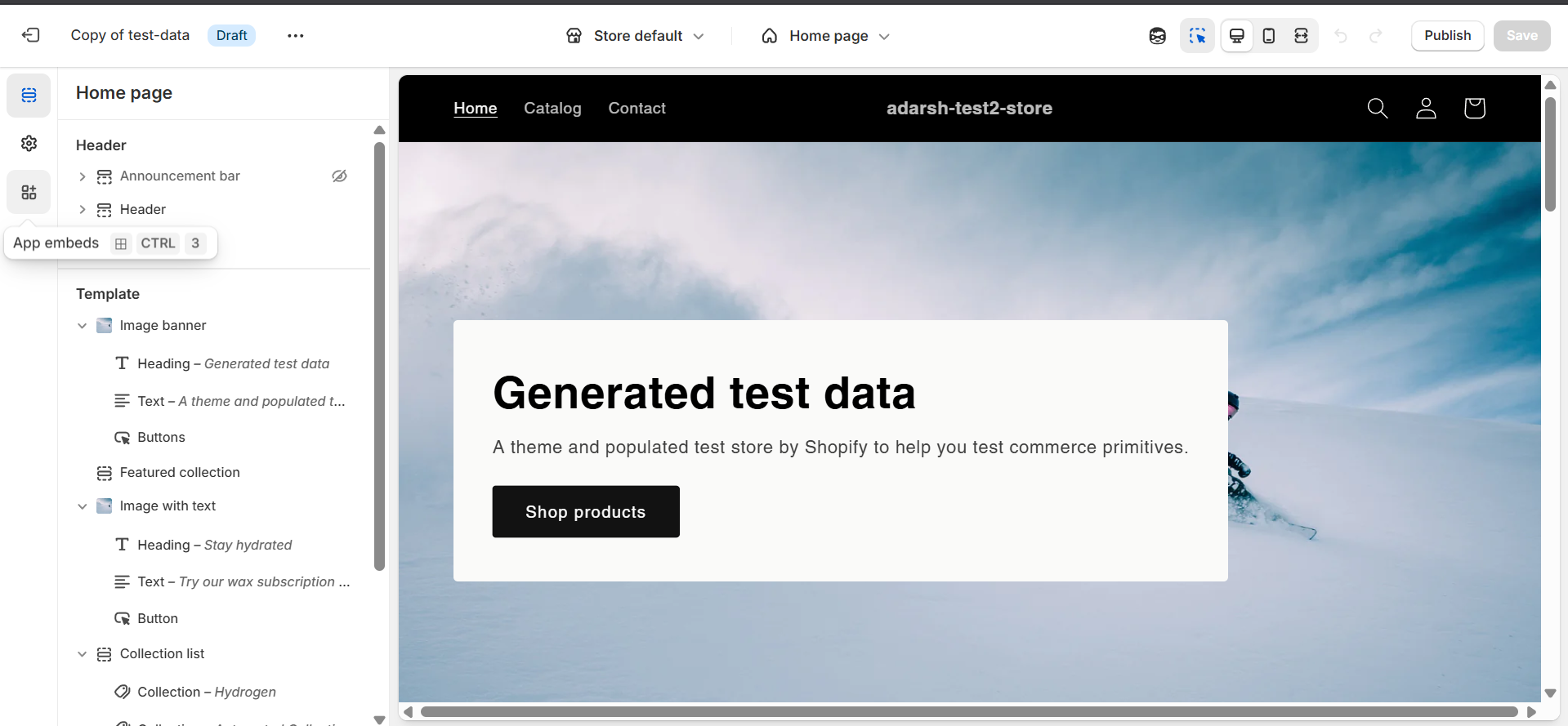The height and width of the screenshot is (726, 1568).
Task: Click the Collection Hydrogen tag icon
Action: (x=122, y=692)
